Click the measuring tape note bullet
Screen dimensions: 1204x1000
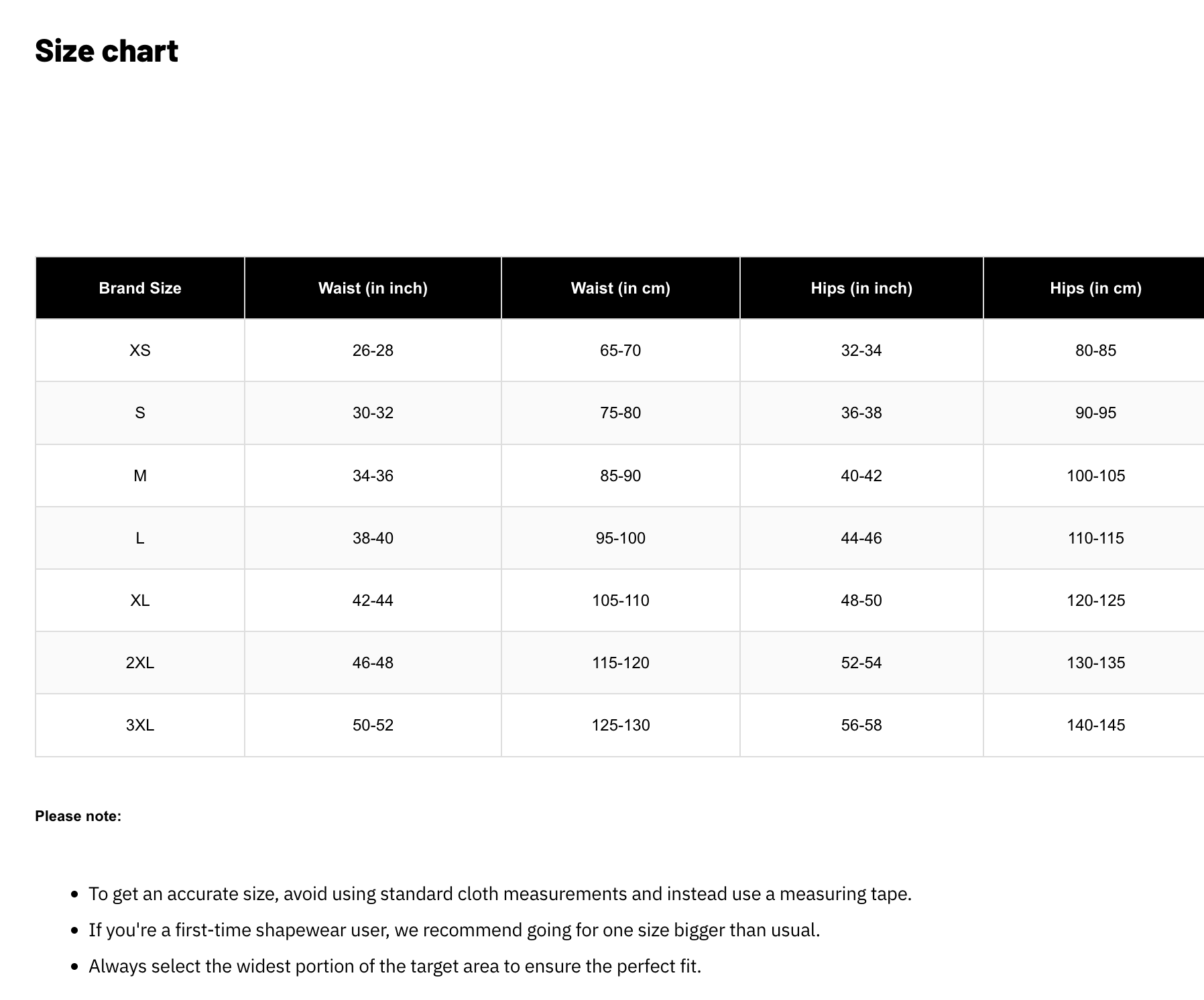tap(500, 894)
